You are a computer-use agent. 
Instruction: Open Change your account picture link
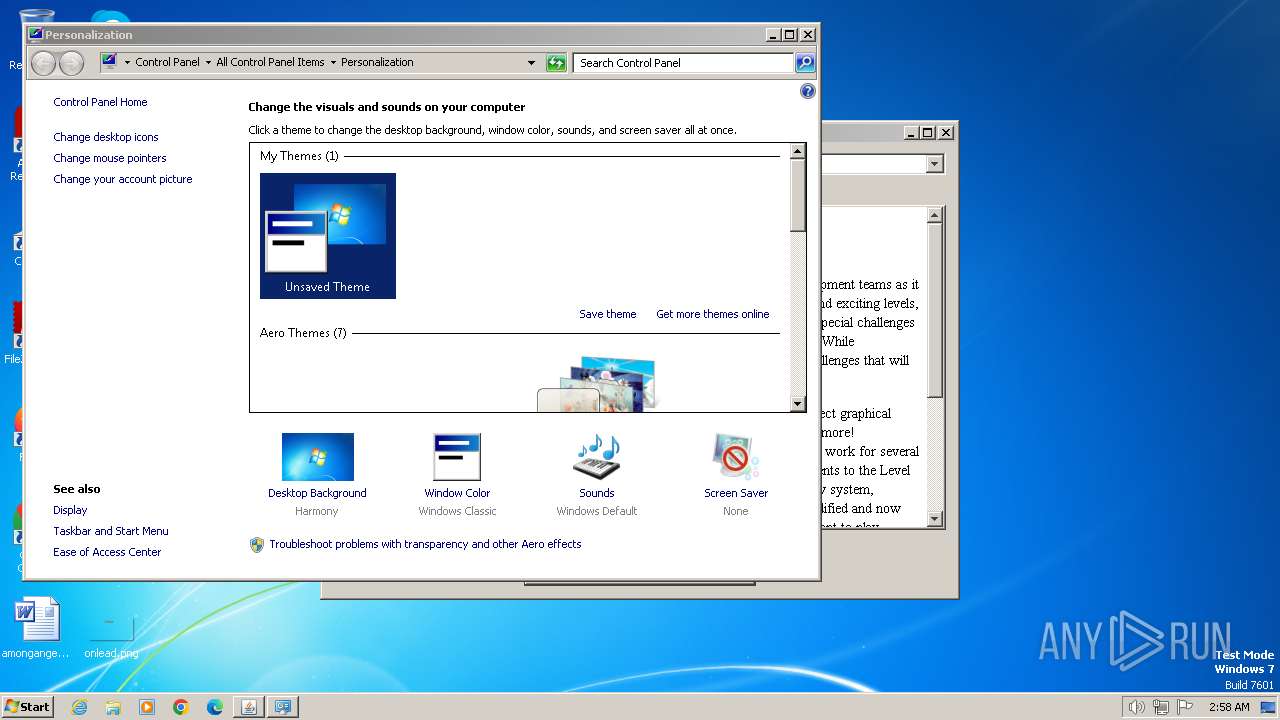coord(123,179)
